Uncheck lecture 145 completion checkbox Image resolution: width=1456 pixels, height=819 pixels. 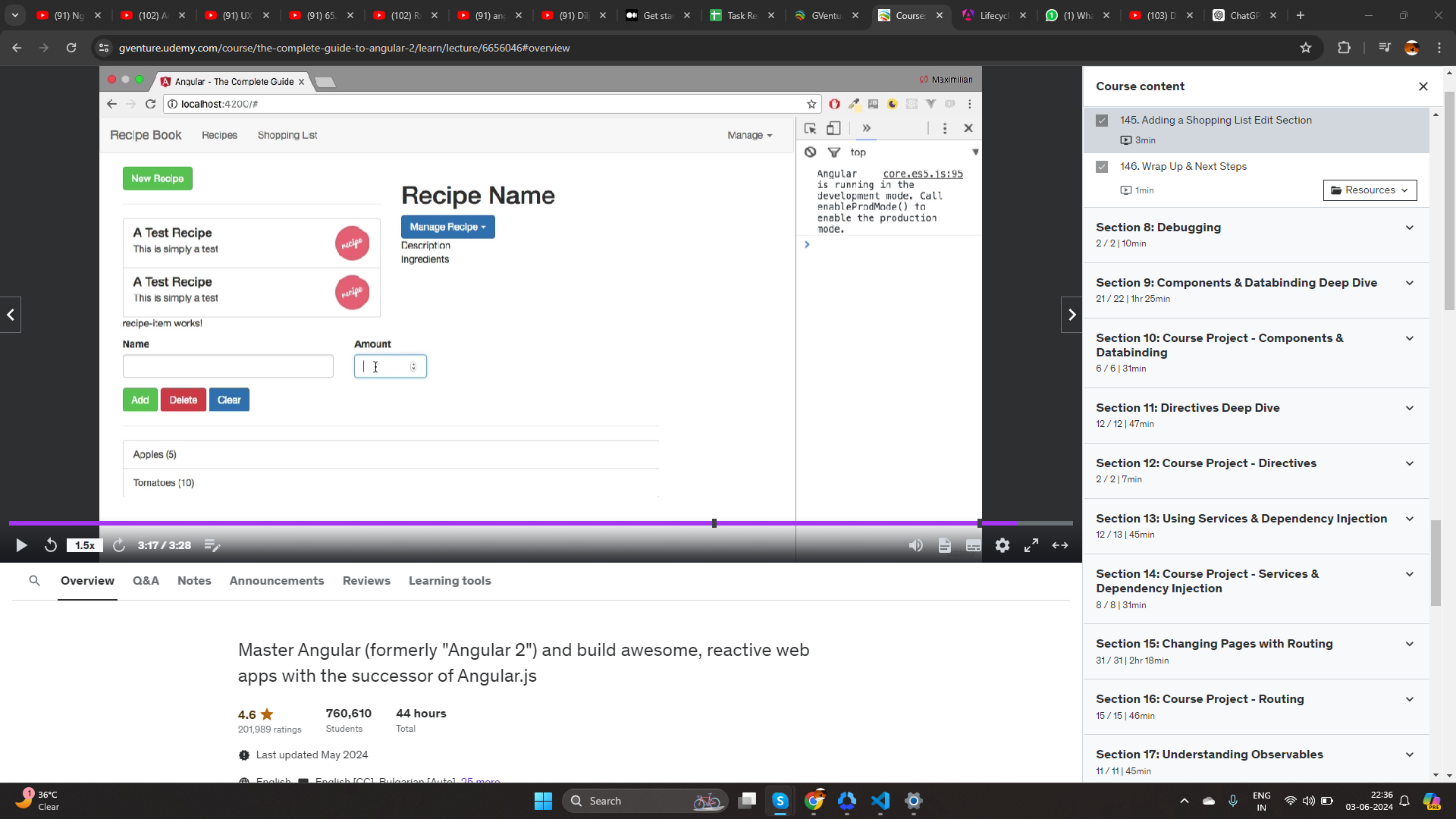coord(1102,121)
